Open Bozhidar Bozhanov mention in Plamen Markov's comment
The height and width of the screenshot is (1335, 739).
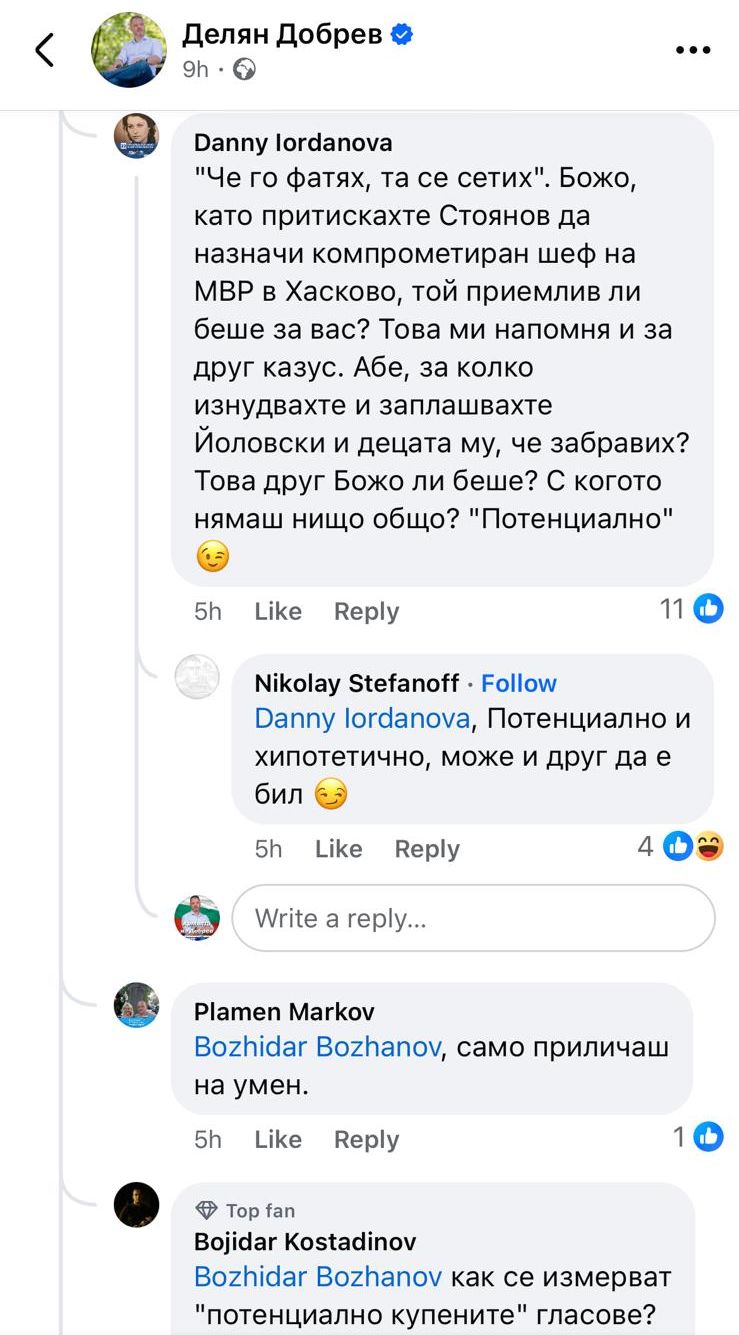pyautogui.click(x=318, y=1047)
